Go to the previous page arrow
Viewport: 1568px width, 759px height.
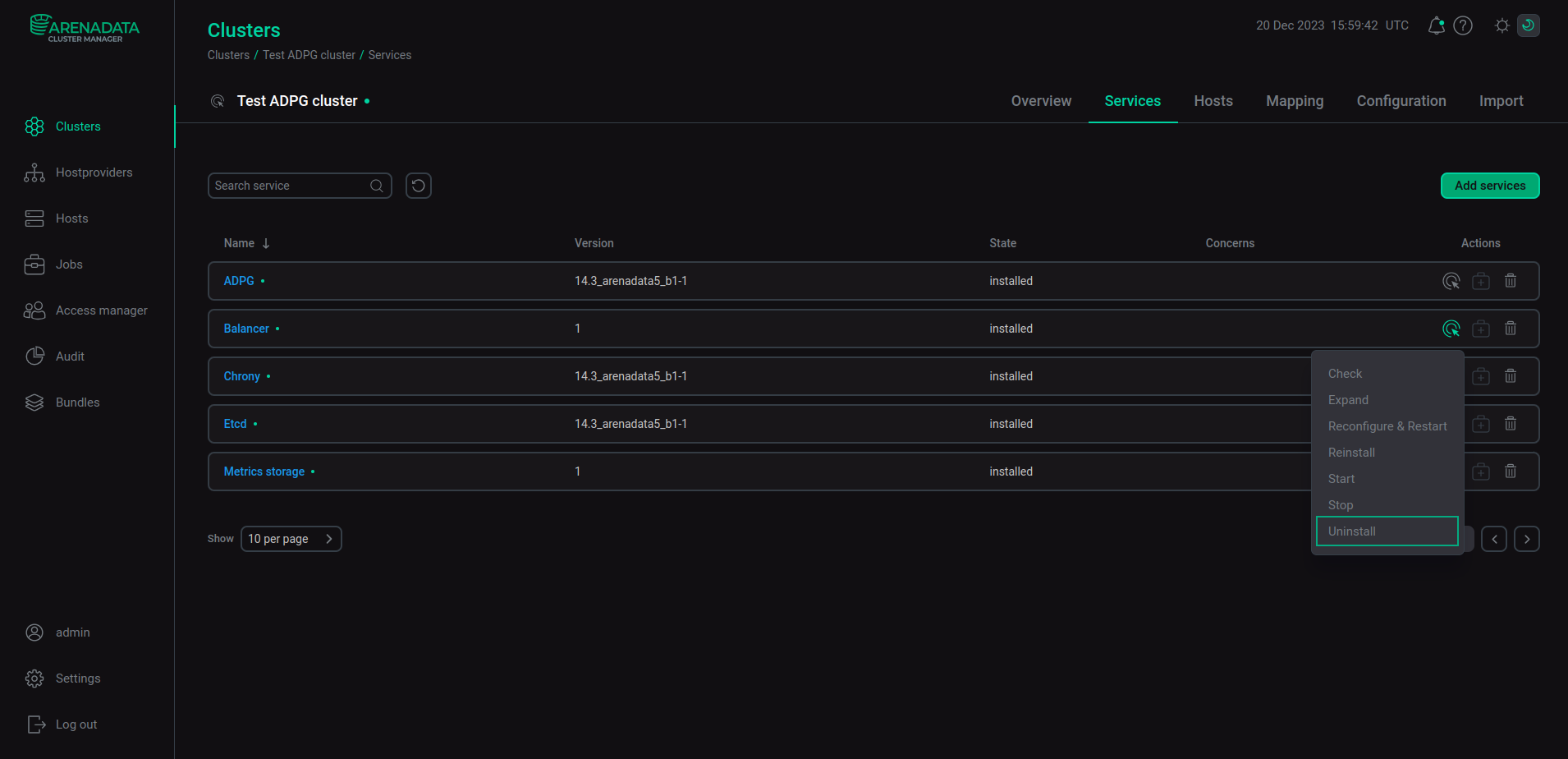(x=1494, y=539)
